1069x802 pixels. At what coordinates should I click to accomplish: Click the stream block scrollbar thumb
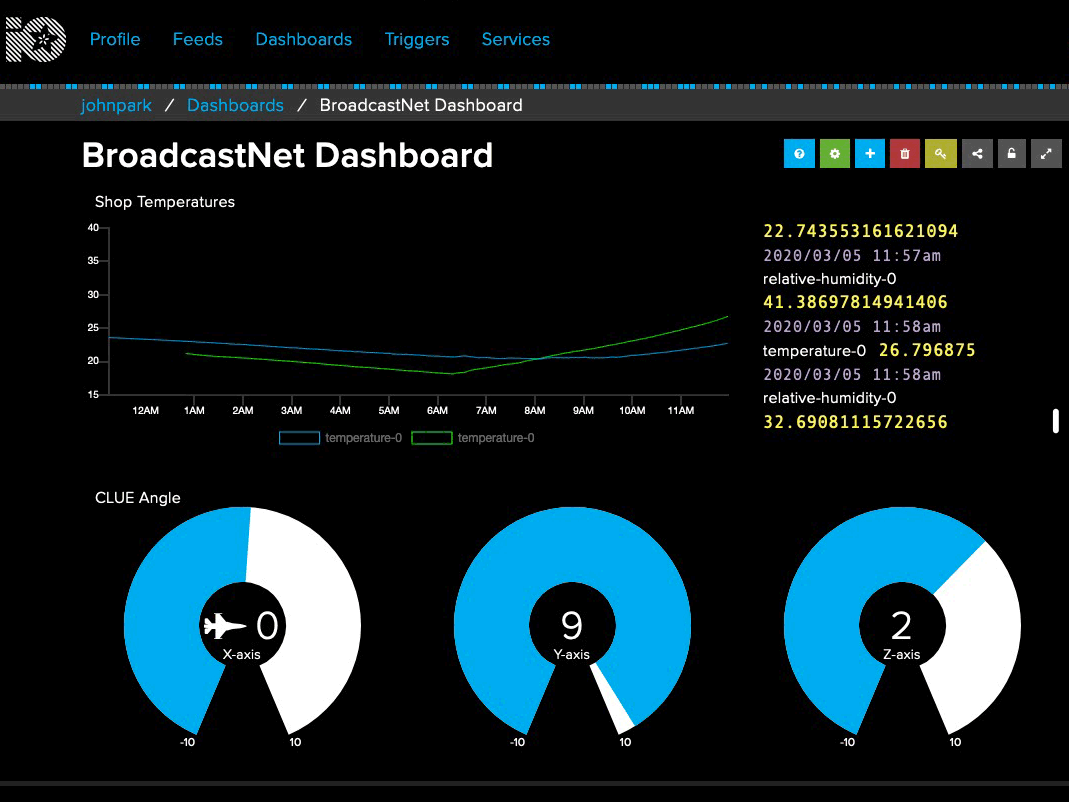click(1055, 421)
